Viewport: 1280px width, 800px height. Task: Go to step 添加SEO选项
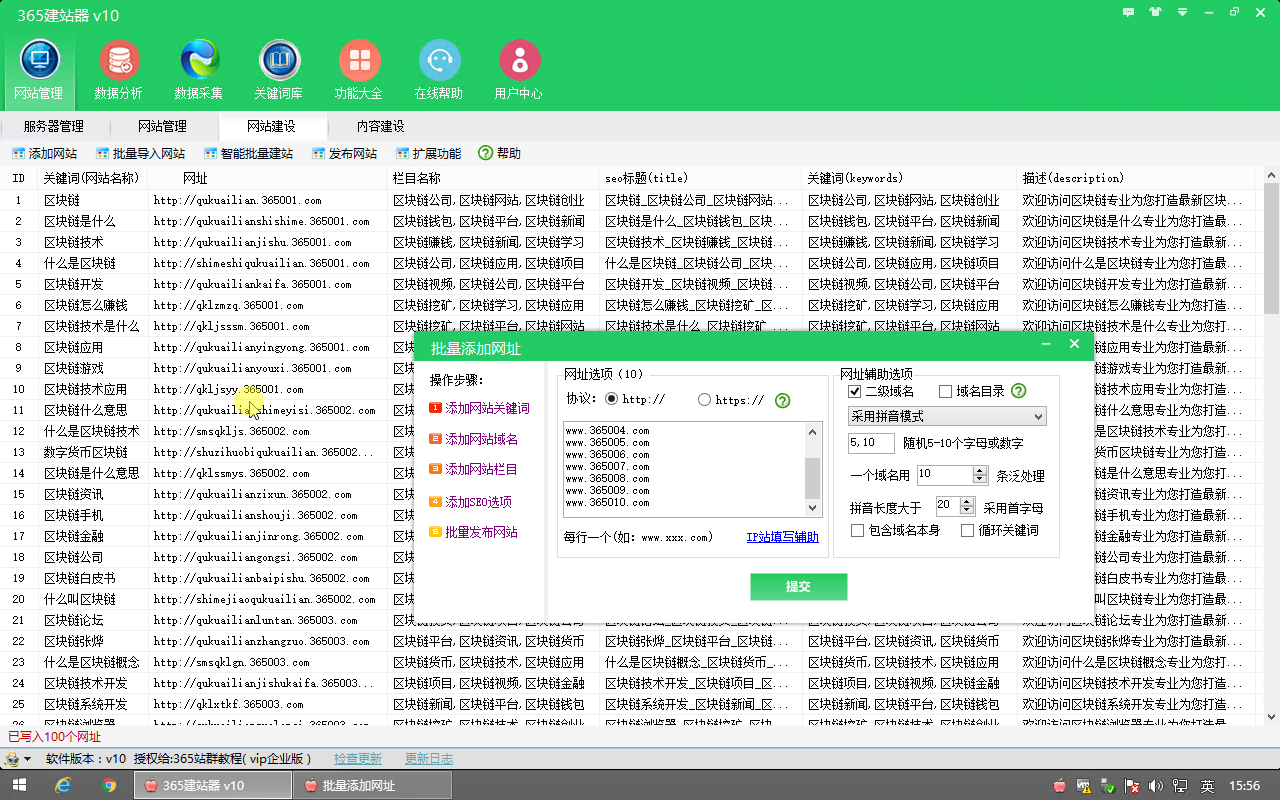[471, 501]
